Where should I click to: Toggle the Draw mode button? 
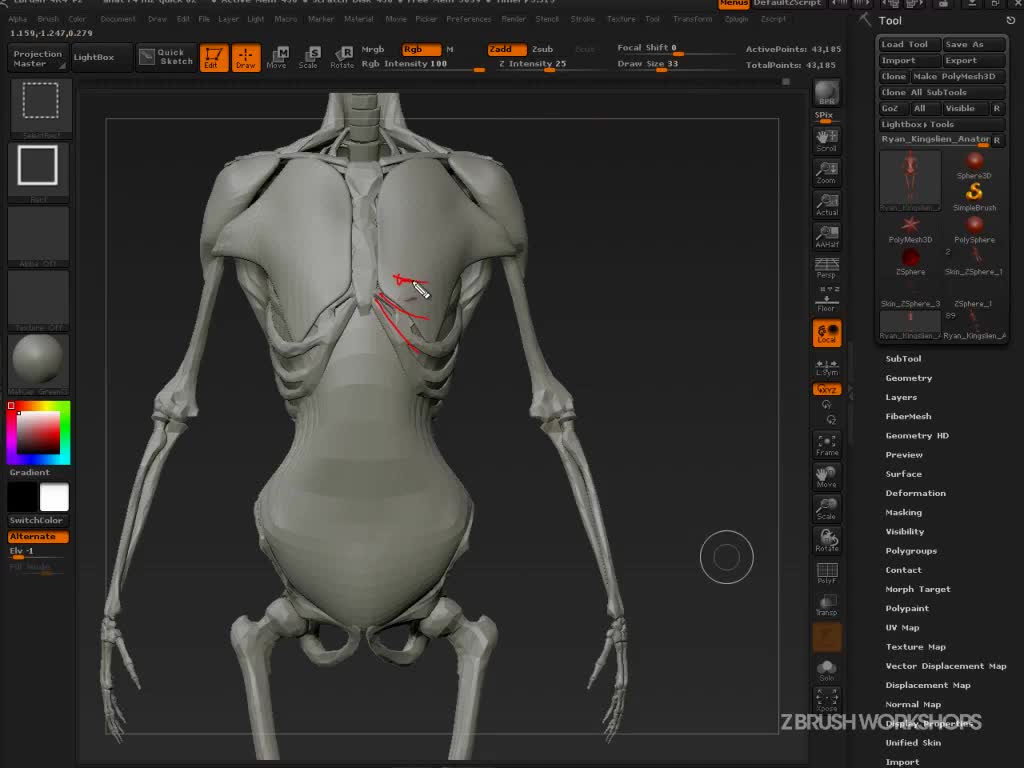point(246,57)
